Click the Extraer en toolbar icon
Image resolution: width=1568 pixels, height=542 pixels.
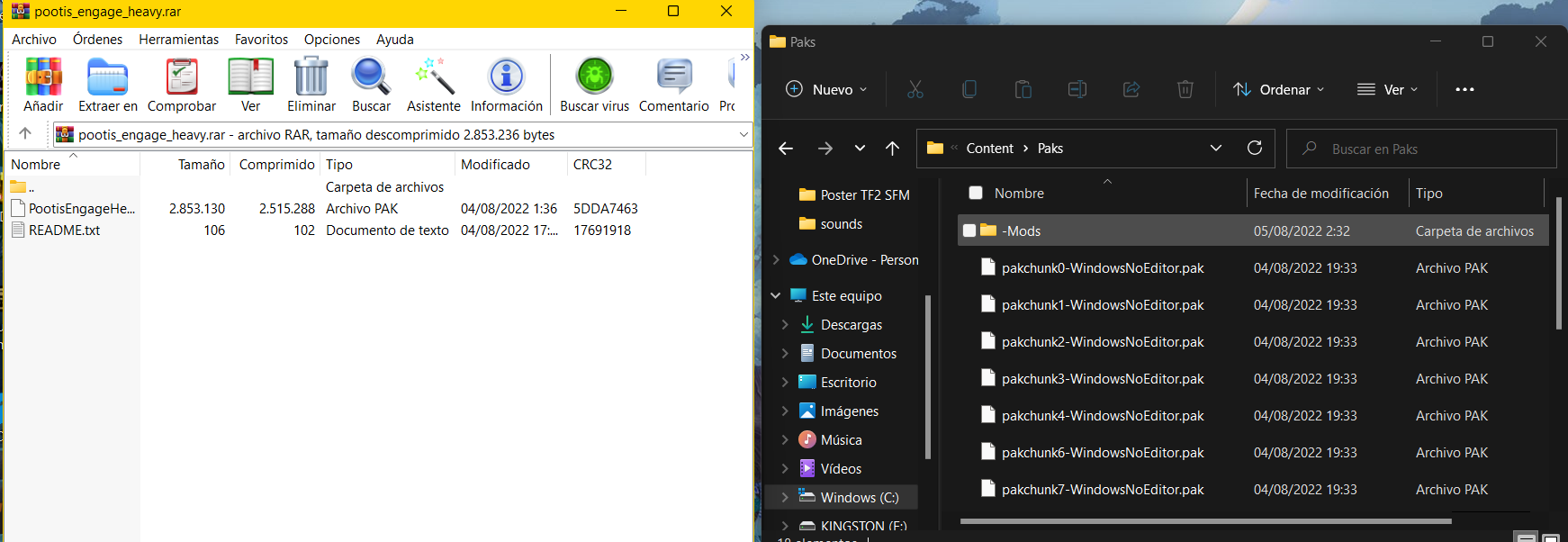pyautogui.click(x=108, y=77)
